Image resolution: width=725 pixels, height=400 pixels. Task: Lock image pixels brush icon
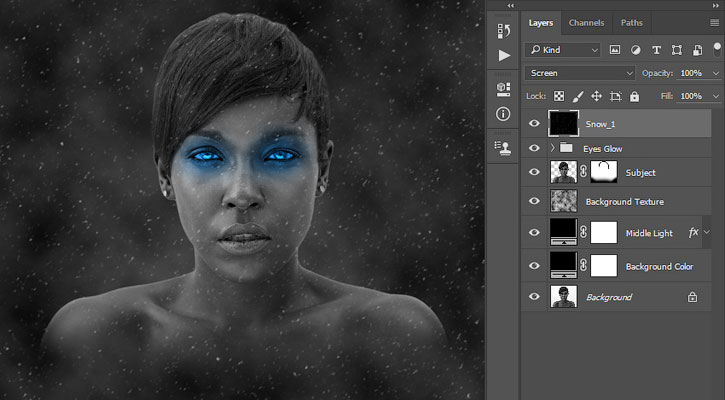(578, 96)
